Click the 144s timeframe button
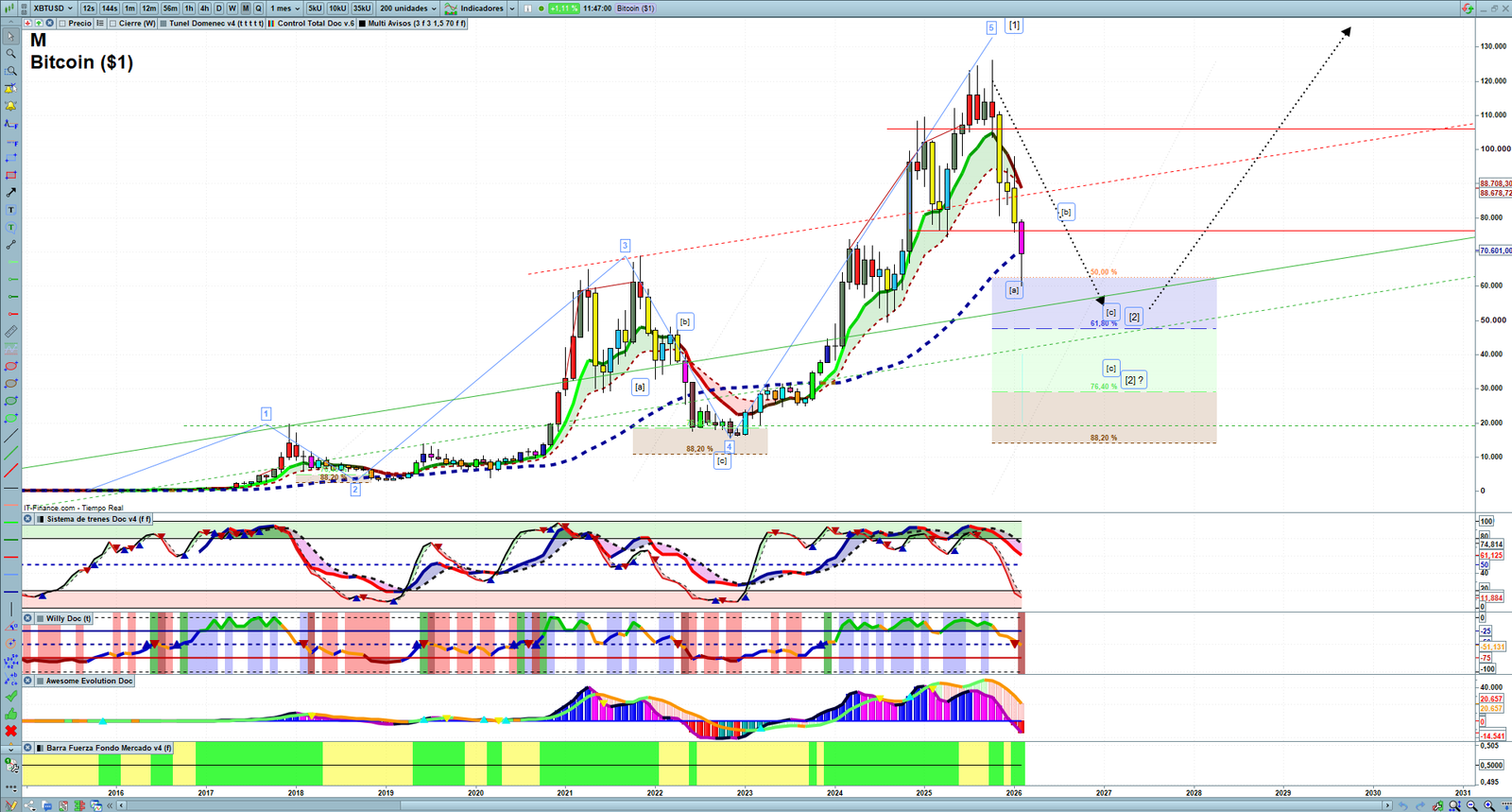 coord(110,9)
